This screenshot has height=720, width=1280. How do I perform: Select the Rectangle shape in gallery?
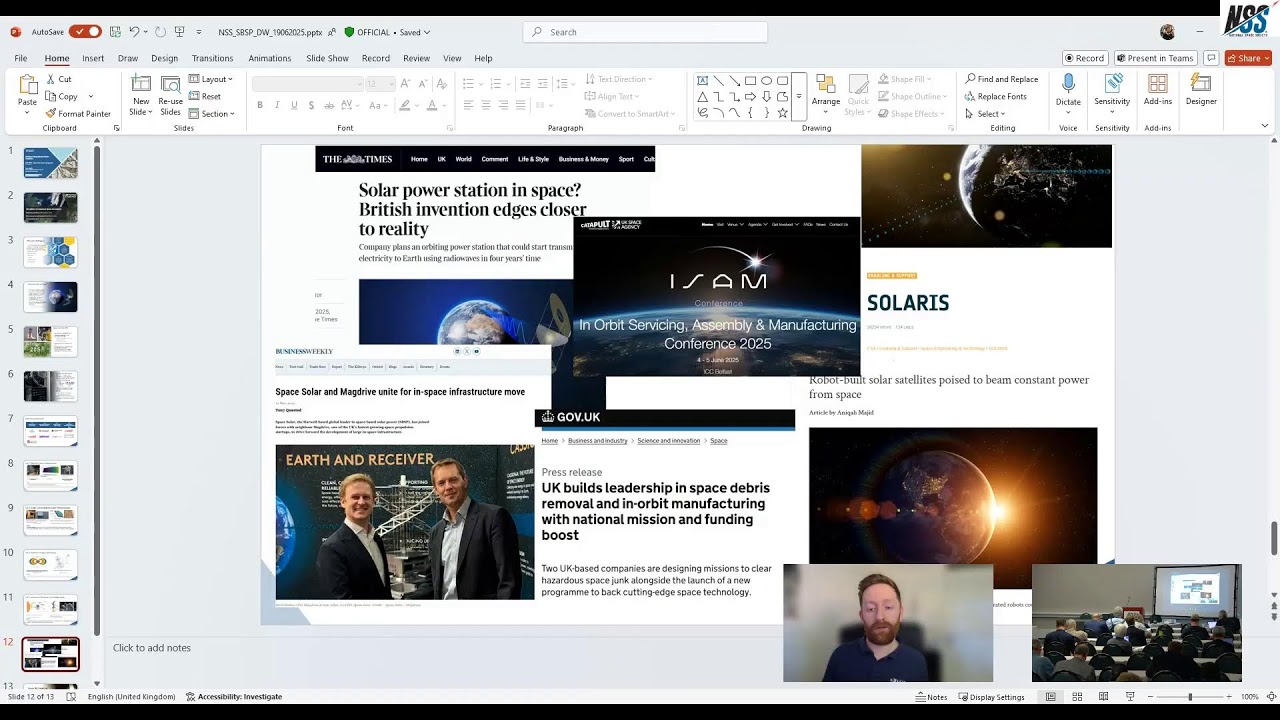pos(750,80)
